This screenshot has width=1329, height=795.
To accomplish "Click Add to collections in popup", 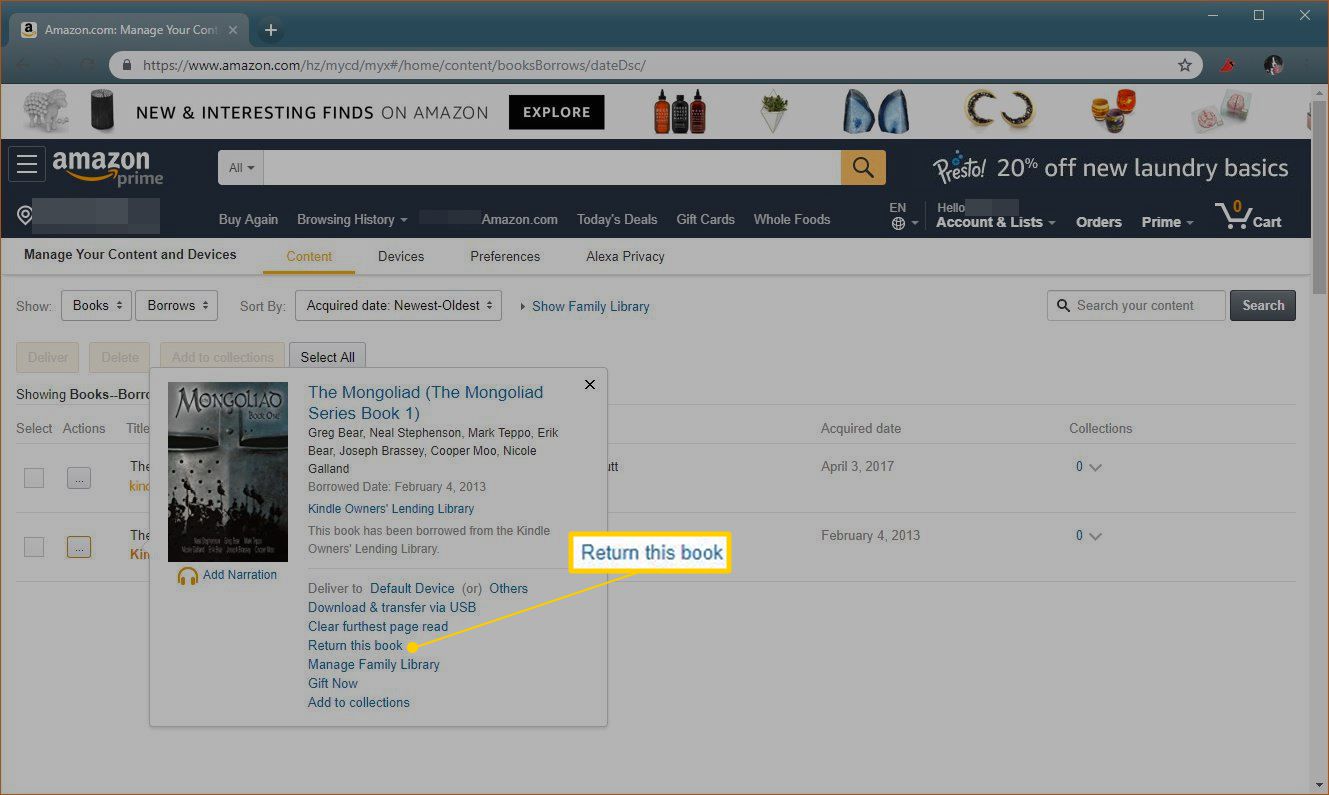I will point(359,703).
